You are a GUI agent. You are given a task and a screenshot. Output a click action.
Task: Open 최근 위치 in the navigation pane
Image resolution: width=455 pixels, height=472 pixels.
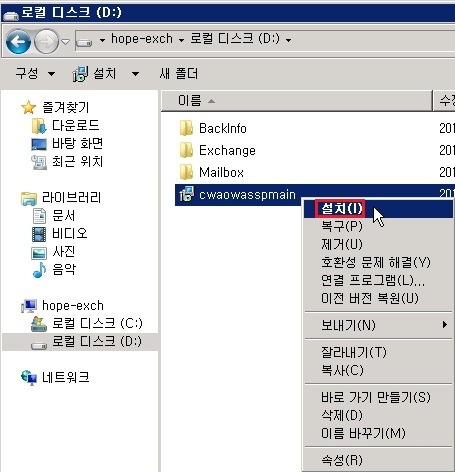(x=77, y=161)
